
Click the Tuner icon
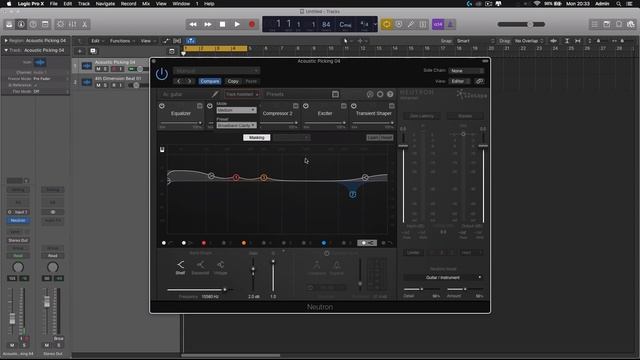pyautogui.click(x=411, y=24)
